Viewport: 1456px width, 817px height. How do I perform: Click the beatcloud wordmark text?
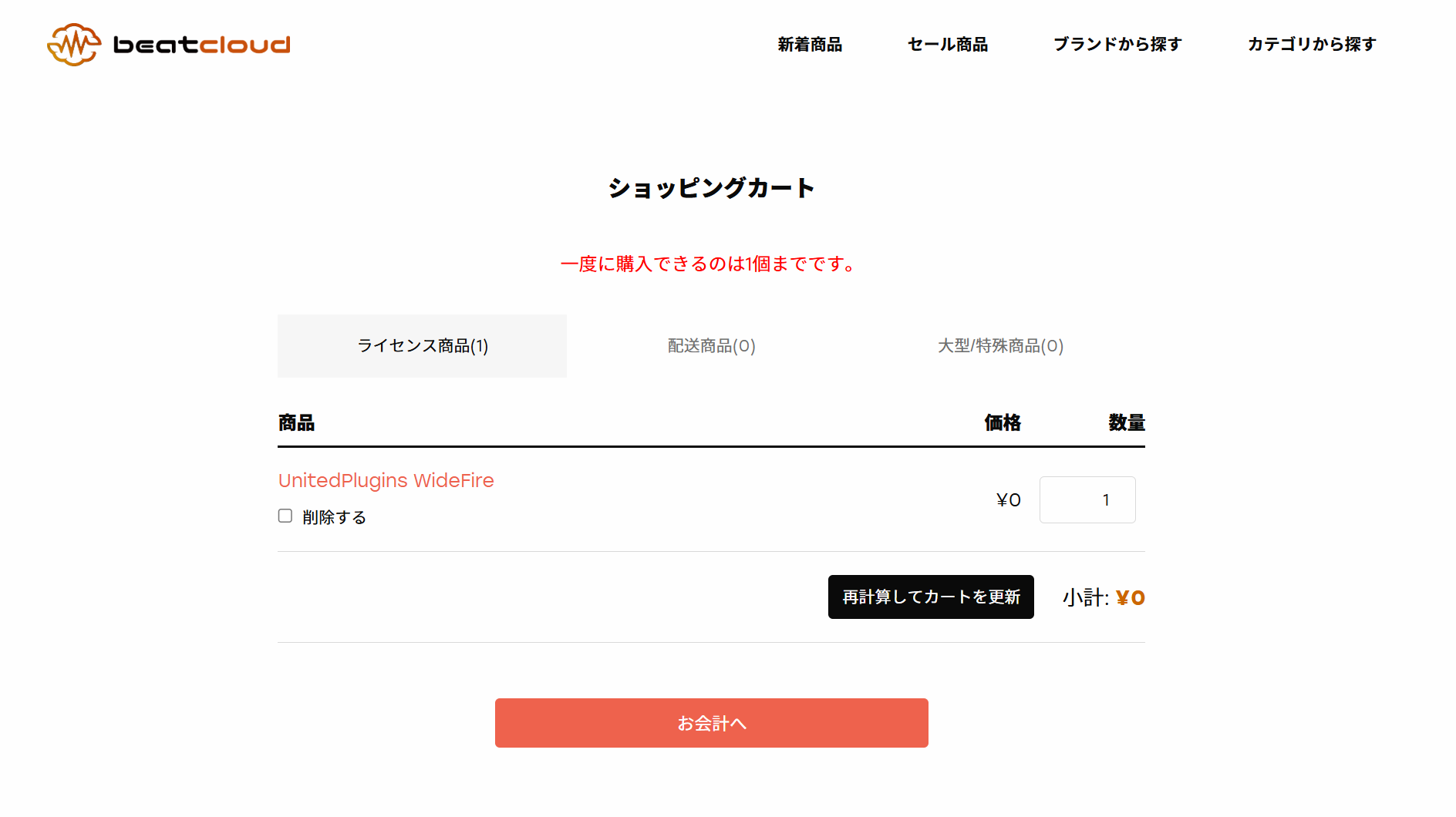click(202, 45)
